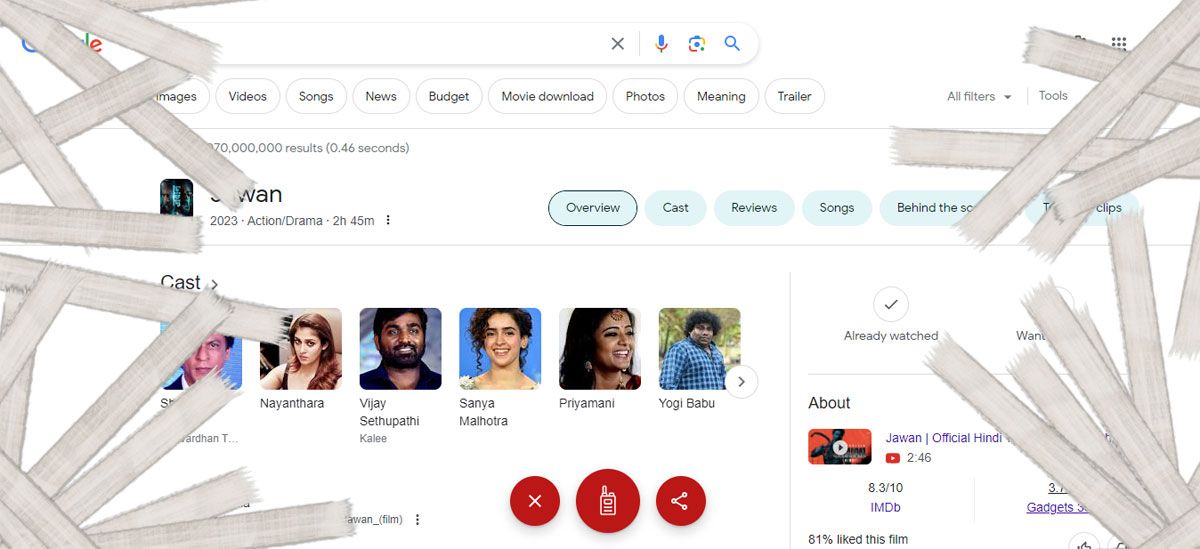Open three-dot menu next to Jawan_(film) result
This screenshot has height=549, width=1200.
(x=418, y=519)
